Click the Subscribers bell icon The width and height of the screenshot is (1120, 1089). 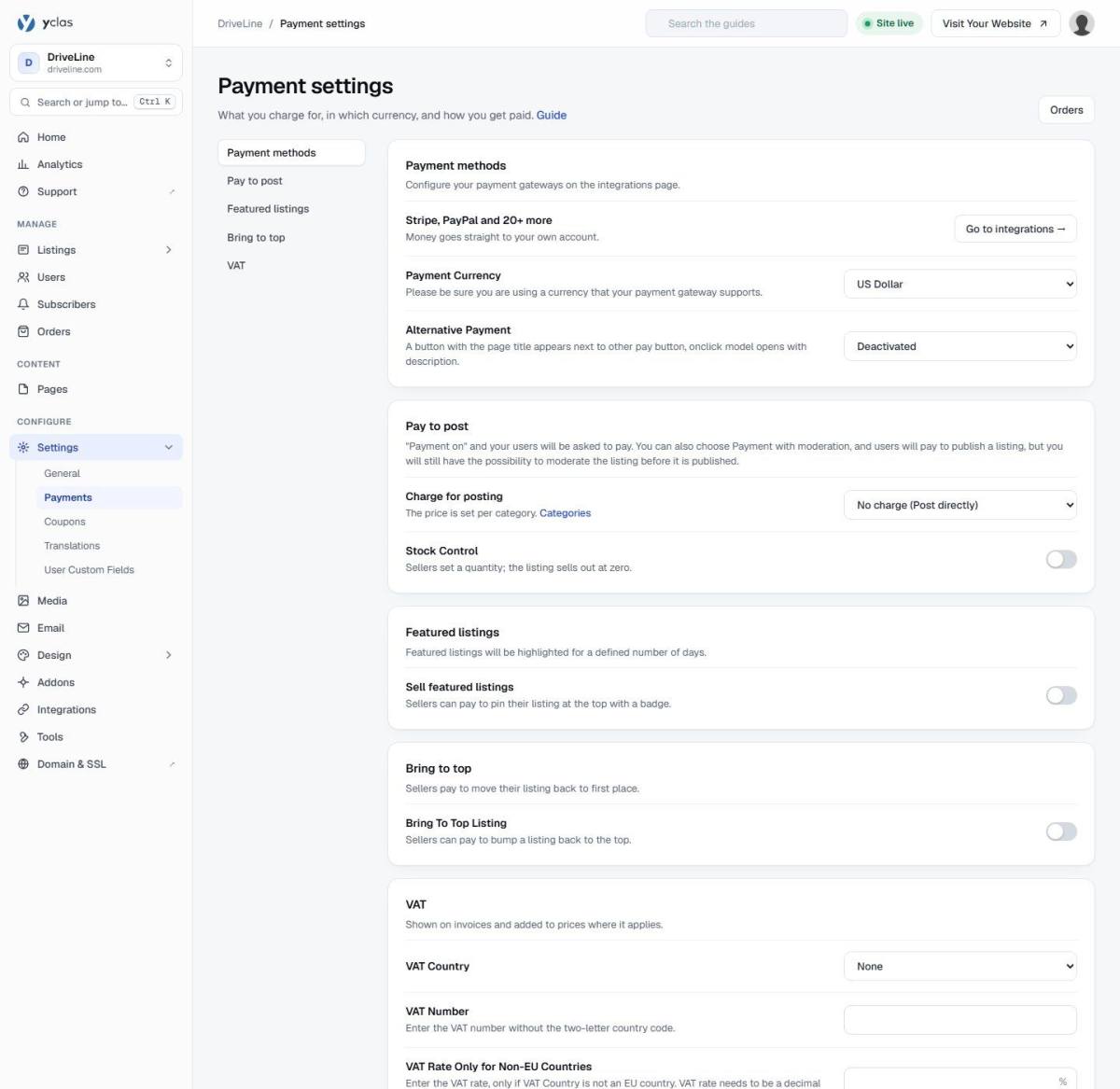[23, 304]
